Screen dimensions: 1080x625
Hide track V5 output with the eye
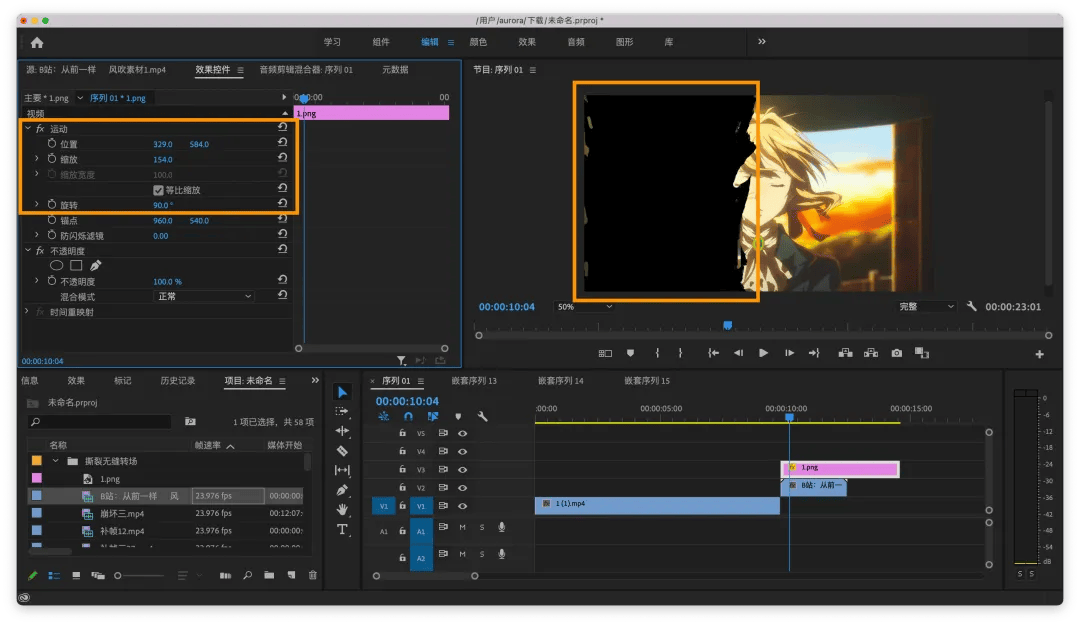463,433
